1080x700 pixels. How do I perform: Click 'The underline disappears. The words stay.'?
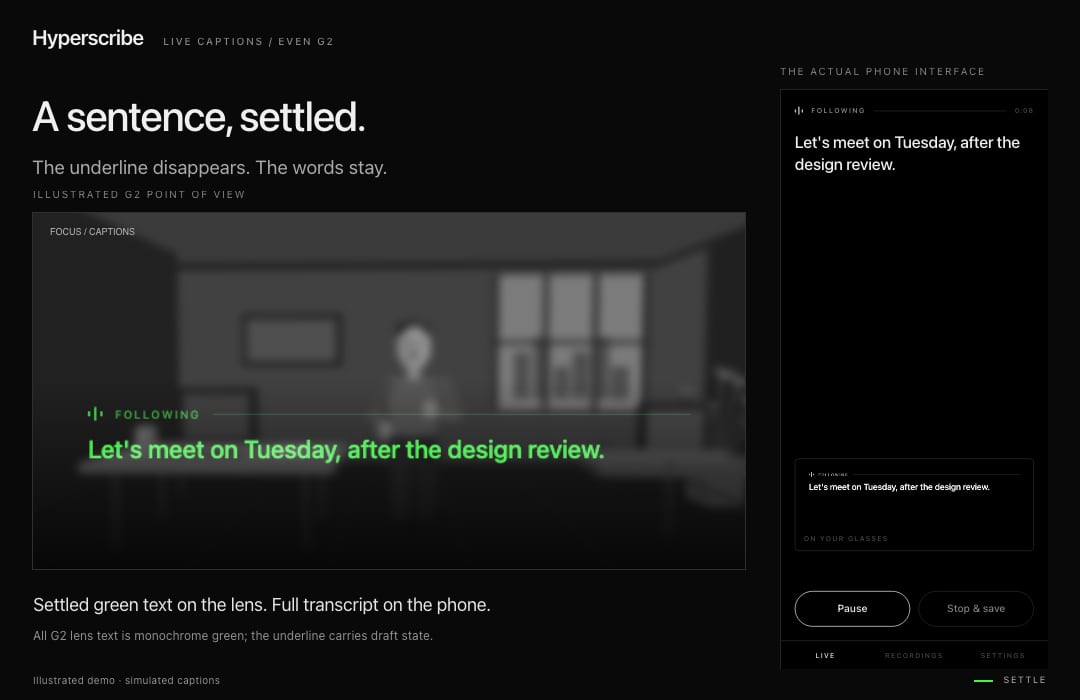[x=209, y=167]
